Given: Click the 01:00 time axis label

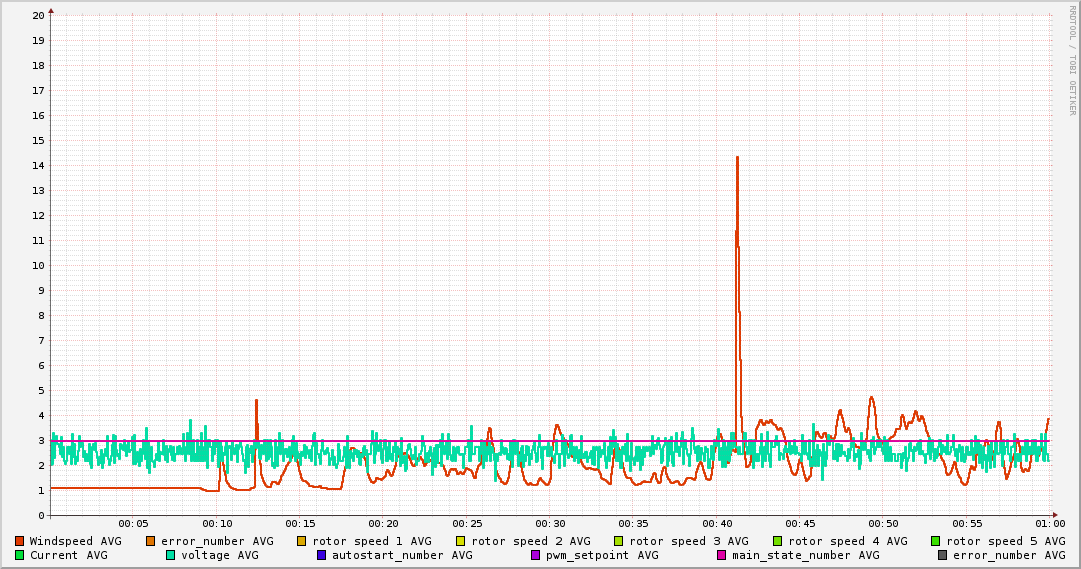Looking at the screenshot, I should coord(1049,523).
